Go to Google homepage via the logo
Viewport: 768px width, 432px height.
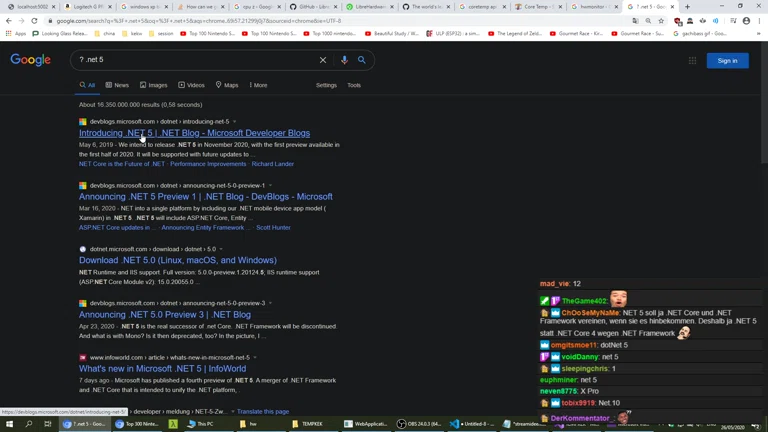pos(30,60)
